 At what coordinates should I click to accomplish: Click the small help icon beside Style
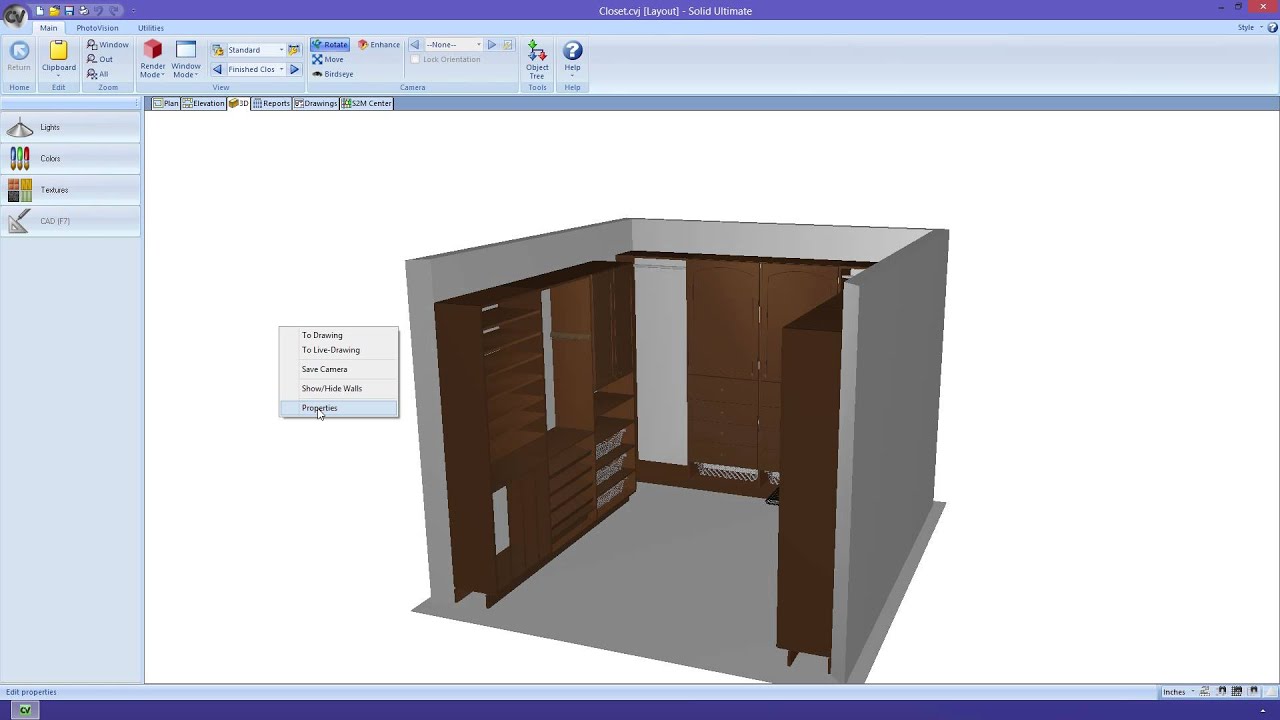click(1271, 28)
